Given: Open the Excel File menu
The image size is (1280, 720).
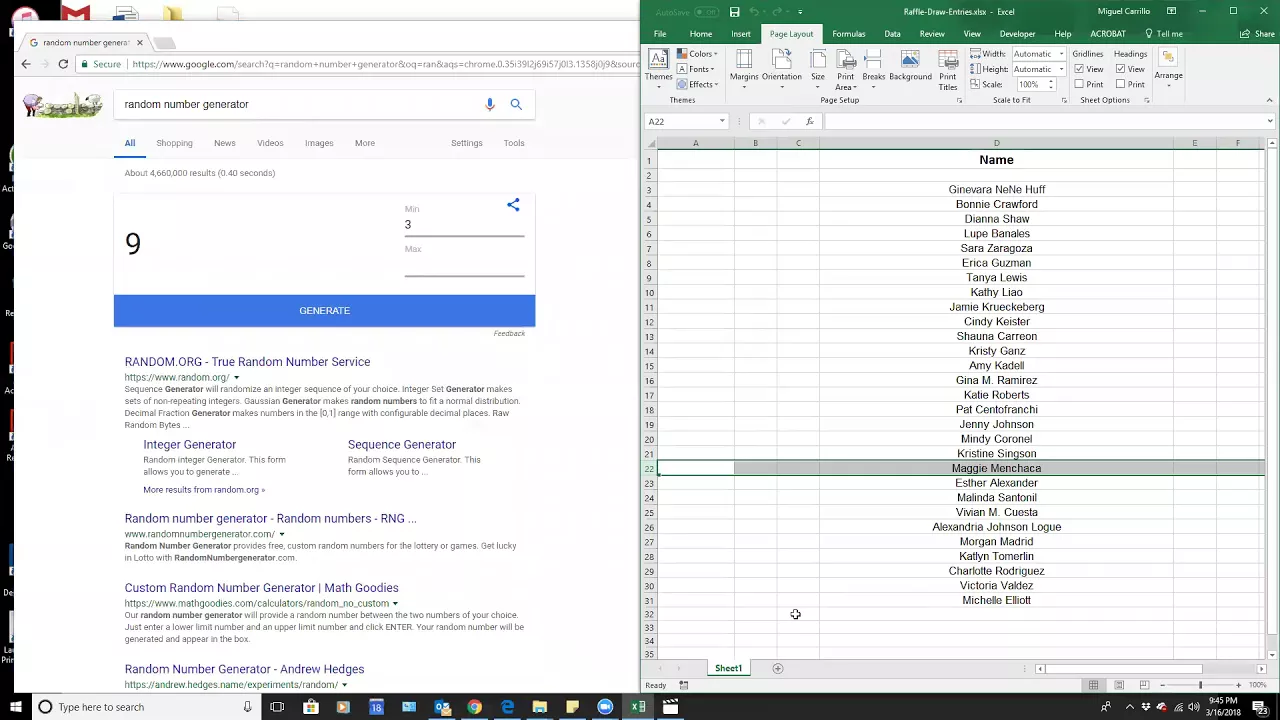Looking at the screenshot, I should 660,34.
